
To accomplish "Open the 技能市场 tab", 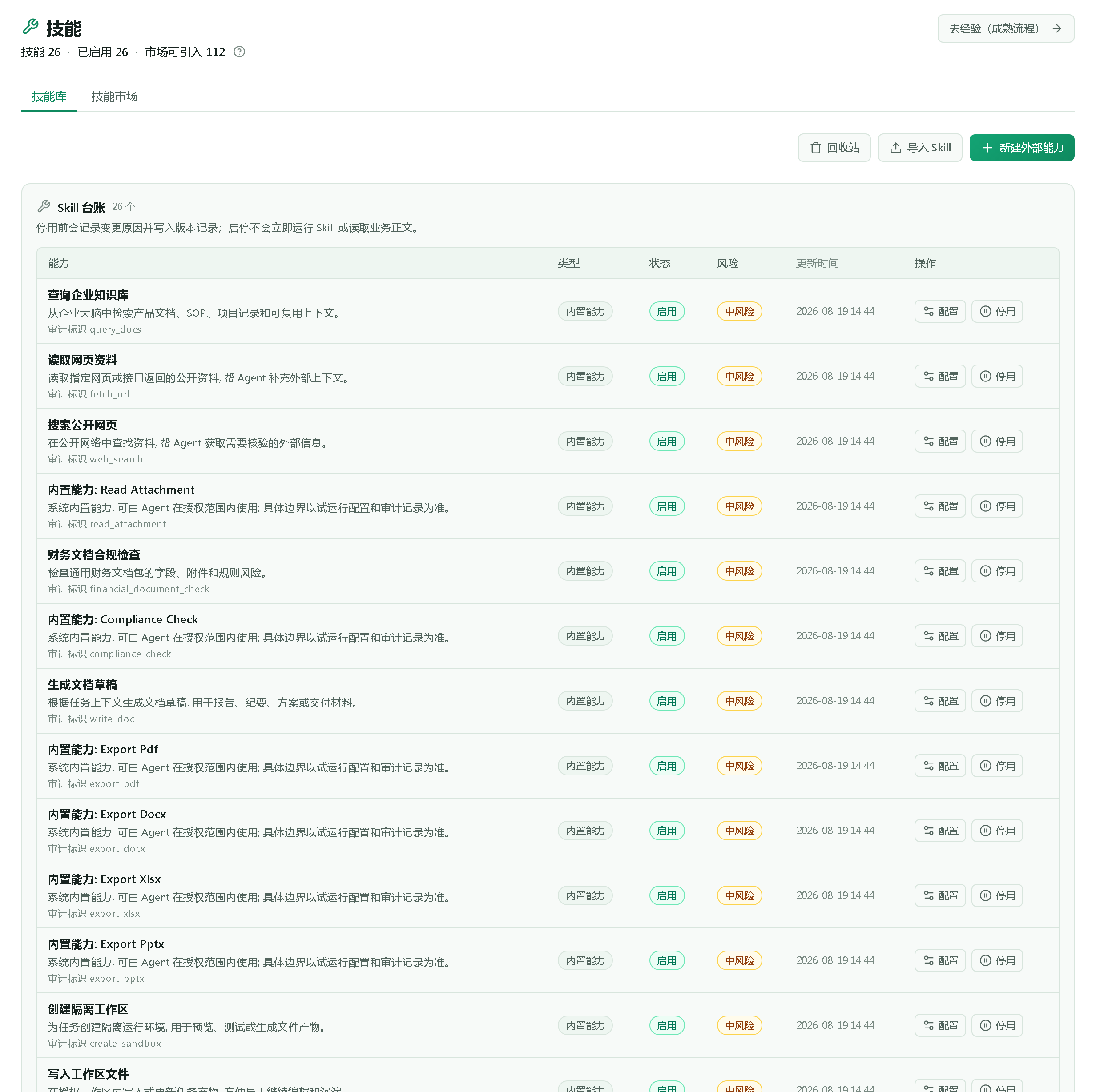I will click(114, 96).
